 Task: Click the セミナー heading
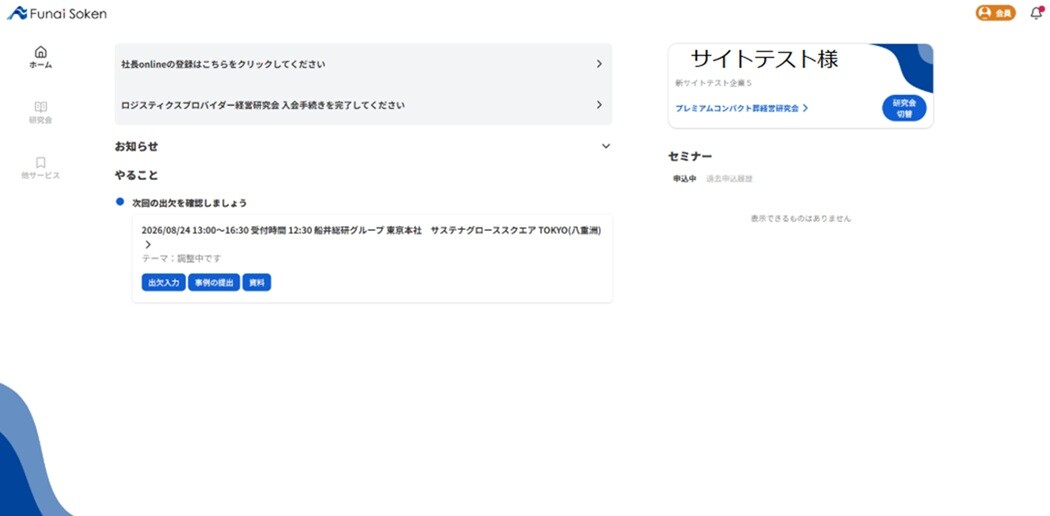[x=690, y=157]
